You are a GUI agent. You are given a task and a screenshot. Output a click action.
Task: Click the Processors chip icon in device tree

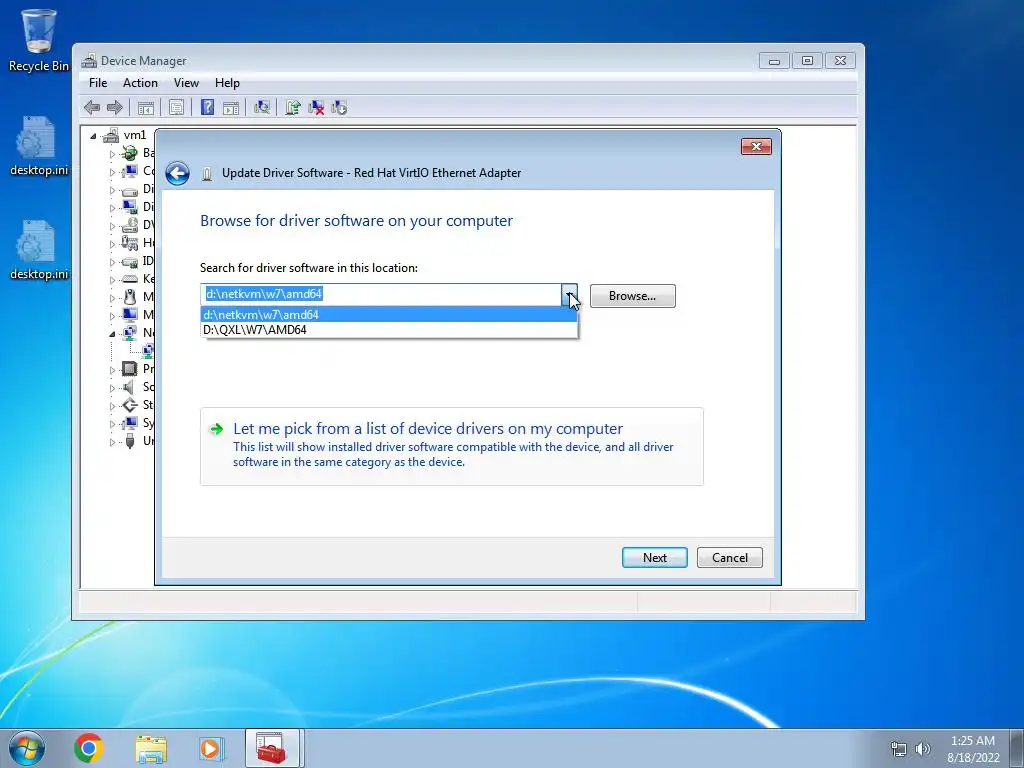tap(130, 369)
